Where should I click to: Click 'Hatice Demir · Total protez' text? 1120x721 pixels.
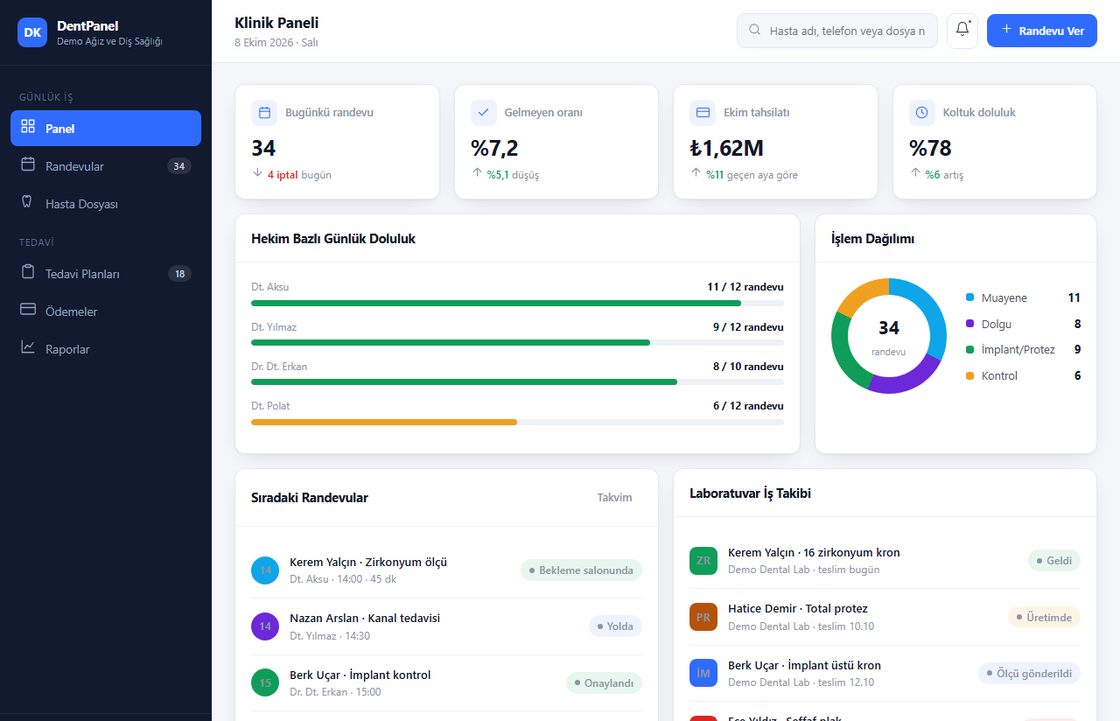tap(797, 609)
